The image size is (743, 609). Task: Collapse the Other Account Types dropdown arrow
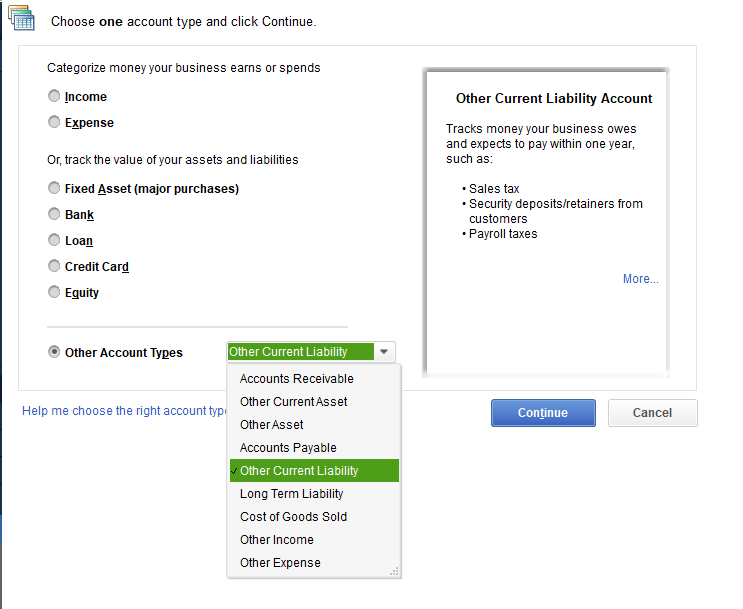click(x=385, y=352)
